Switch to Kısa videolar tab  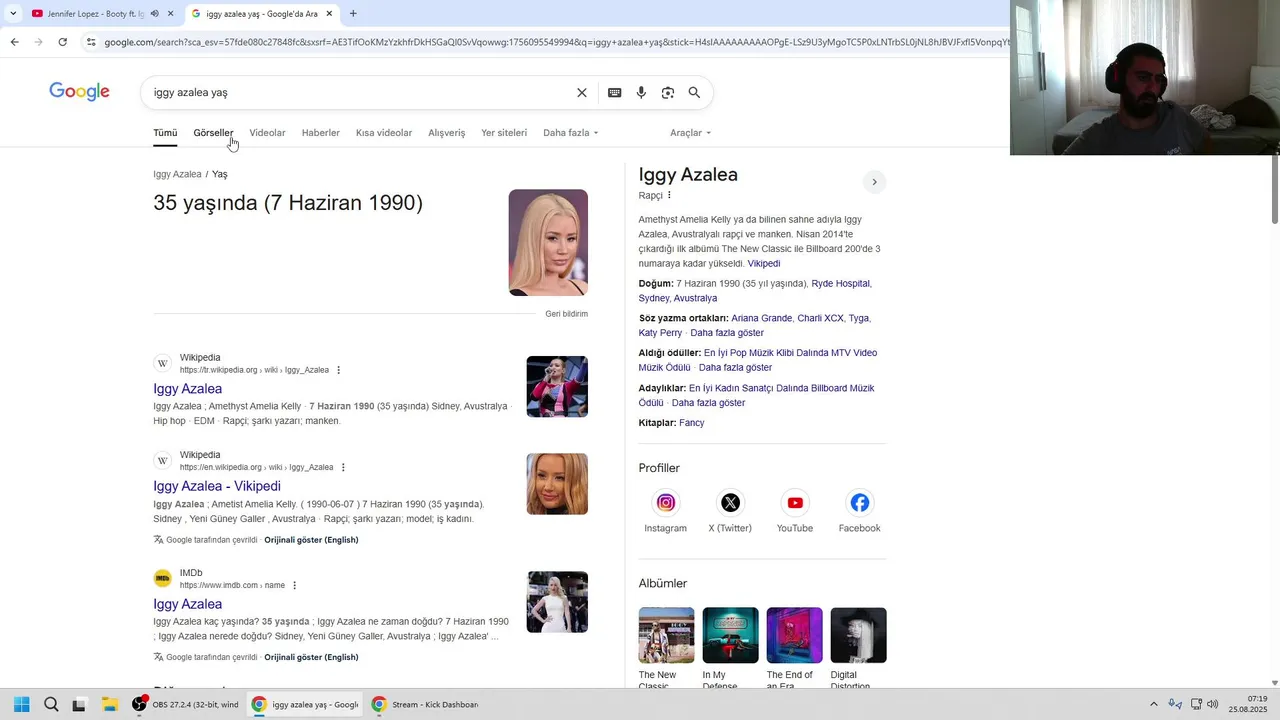tap(384, 133)
